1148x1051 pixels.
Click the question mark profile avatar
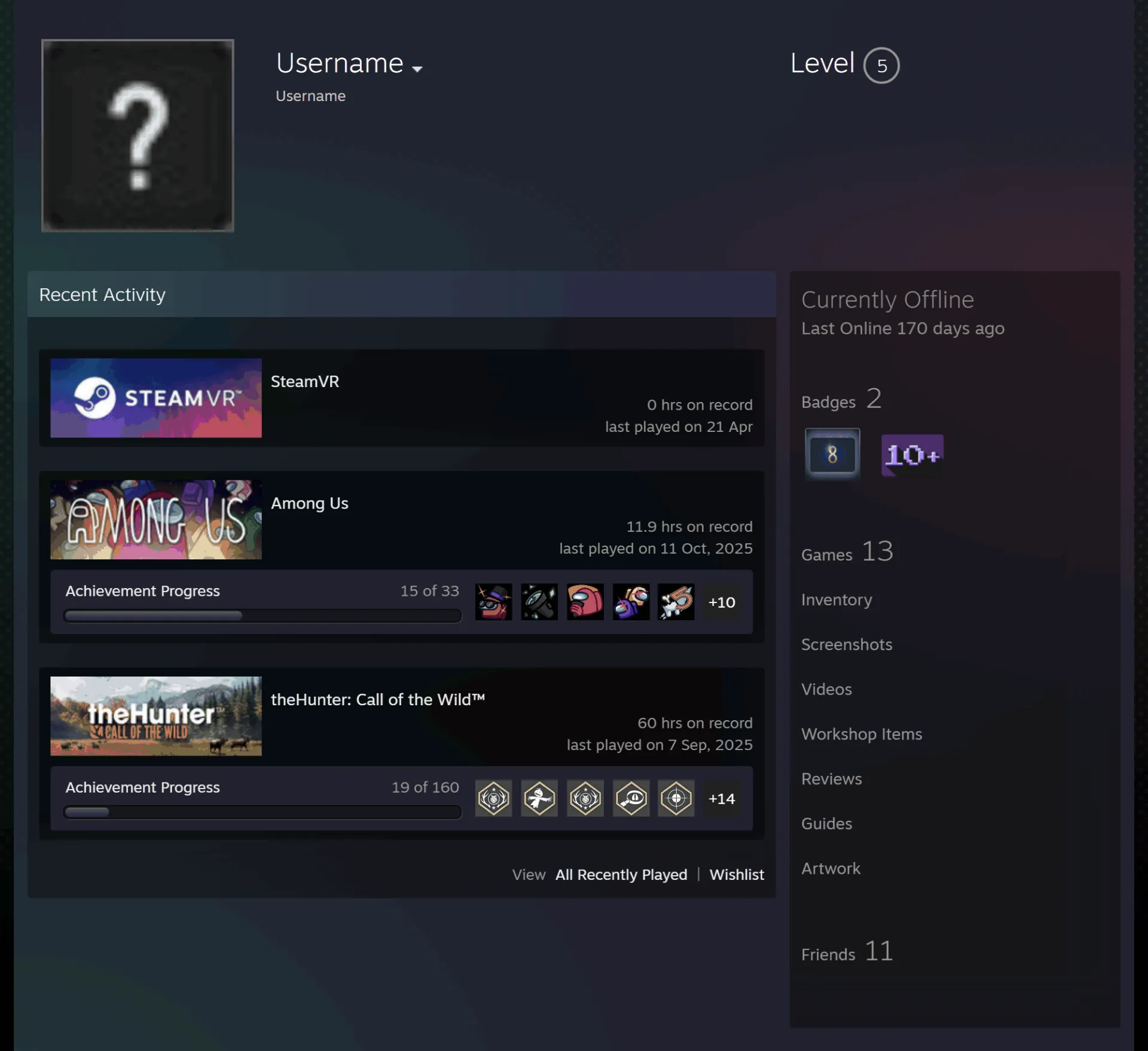(x=138, y=135)
